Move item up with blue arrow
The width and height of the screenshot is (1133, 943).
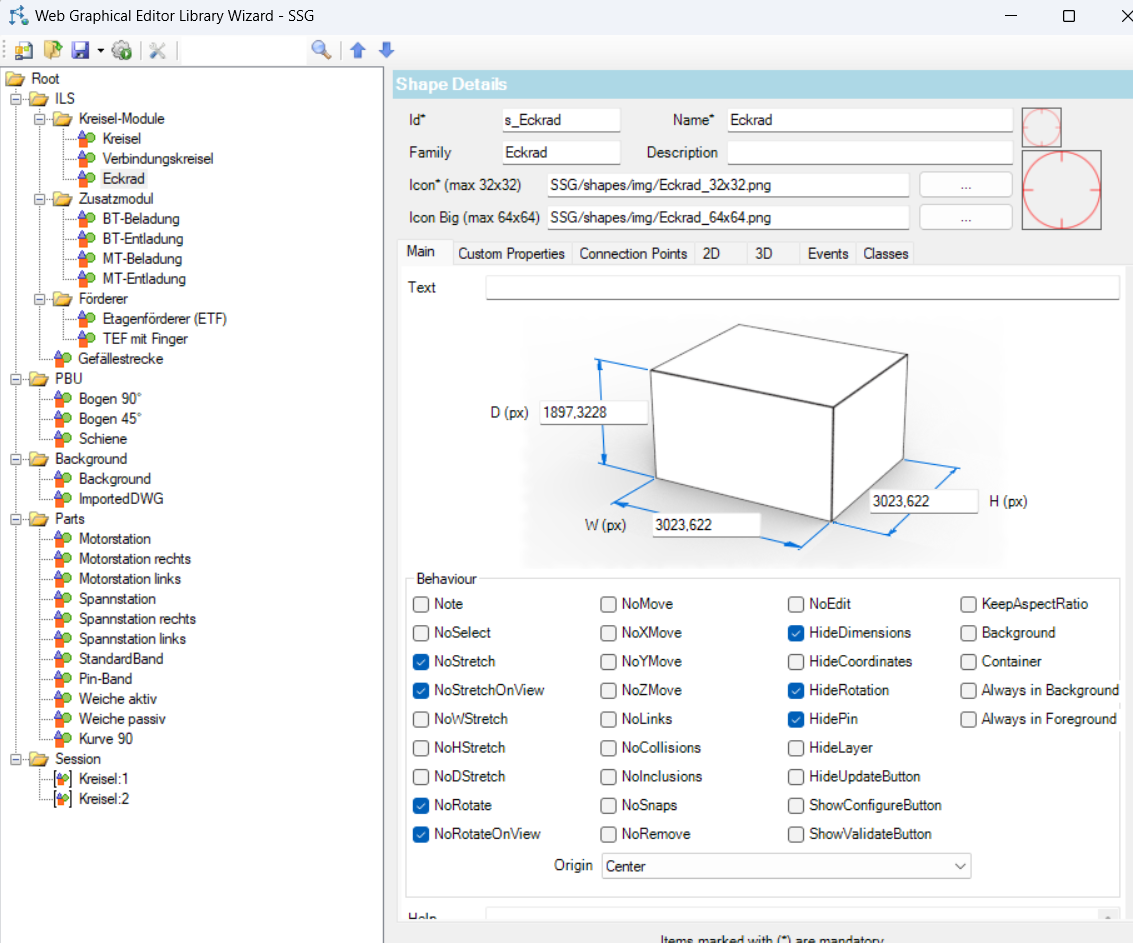(x=358, y=50)
